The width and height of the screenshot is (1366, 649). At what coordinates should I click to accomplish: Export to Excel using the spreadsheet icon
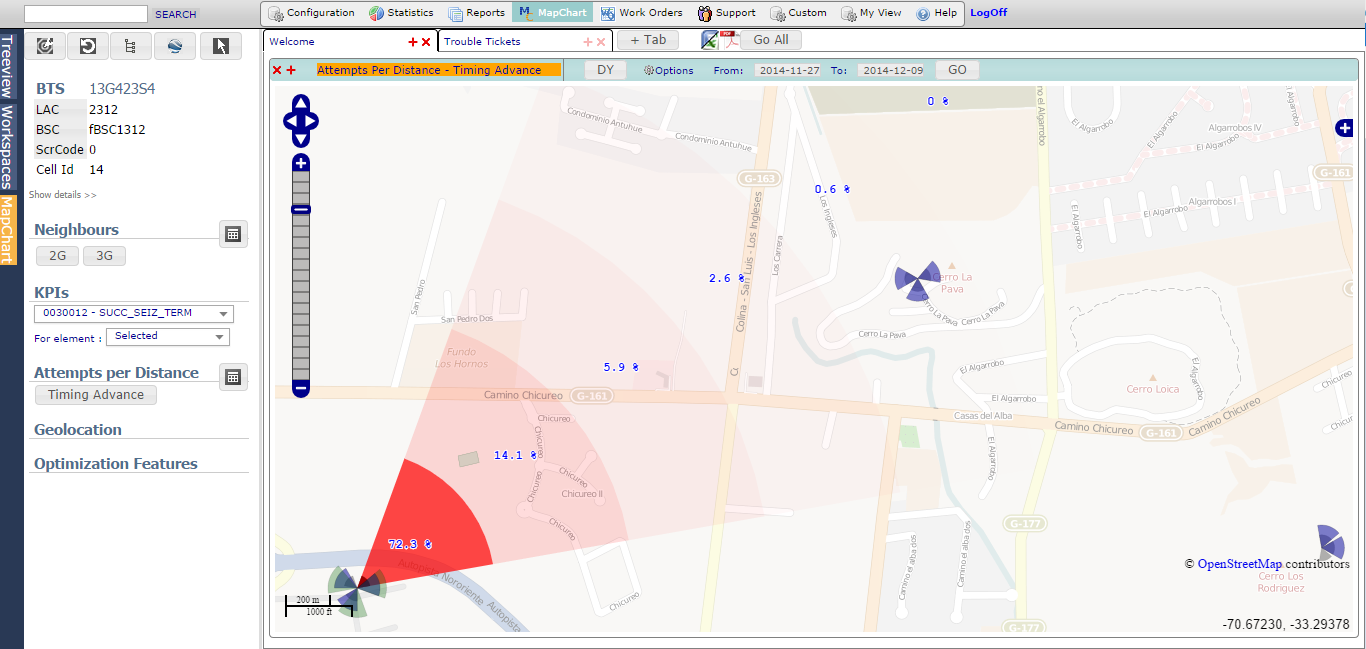point(710,40)
